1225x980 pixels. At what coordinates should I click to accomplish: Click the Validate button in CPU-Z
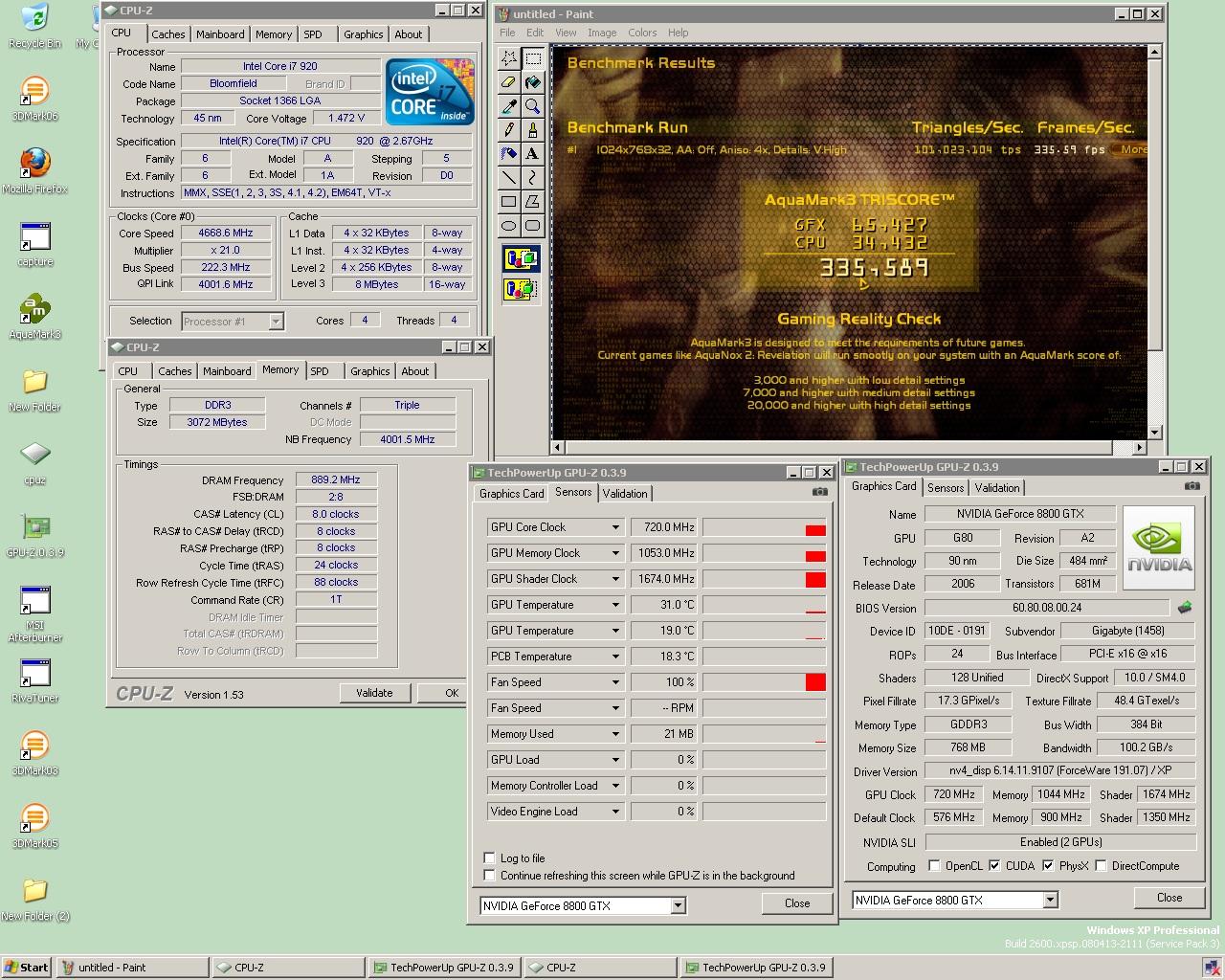(x=374, y=693)
